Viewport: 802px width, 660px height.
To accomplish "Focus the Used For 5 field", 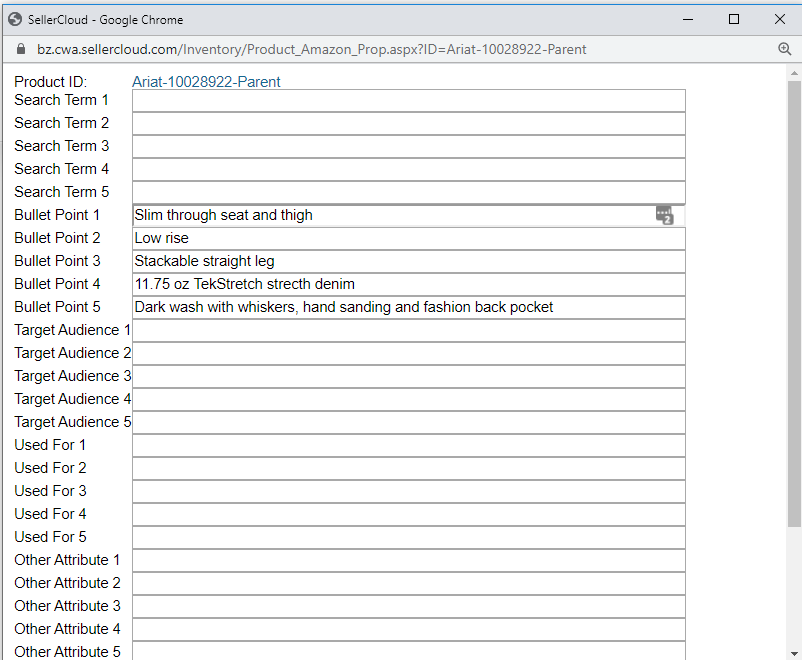I will pos(409,538).
